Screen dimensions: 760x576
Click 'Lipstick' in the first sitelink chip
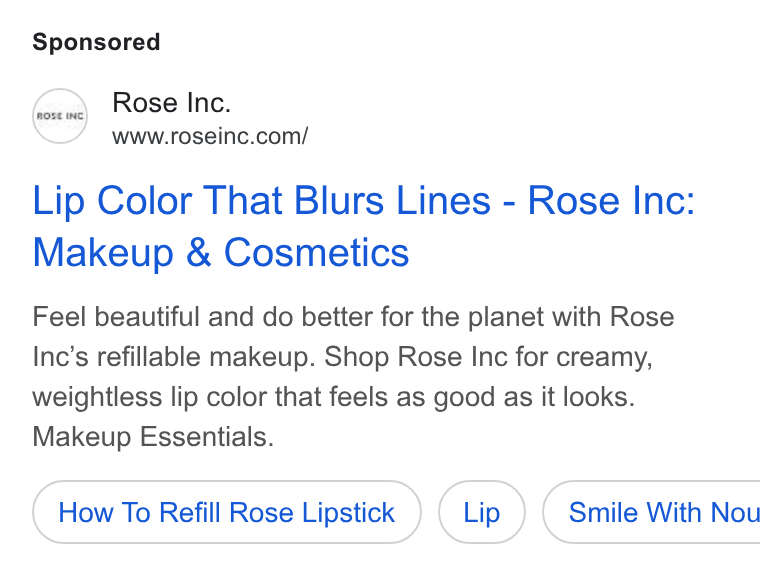click(x=348, y=512)
